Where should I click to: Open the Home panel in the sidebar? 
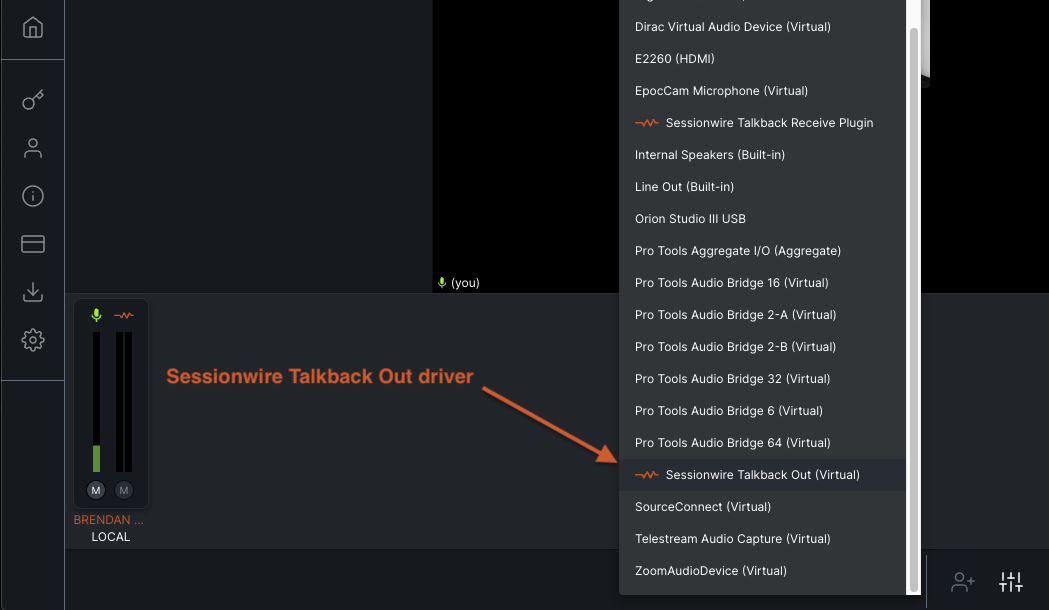[32, 28]
